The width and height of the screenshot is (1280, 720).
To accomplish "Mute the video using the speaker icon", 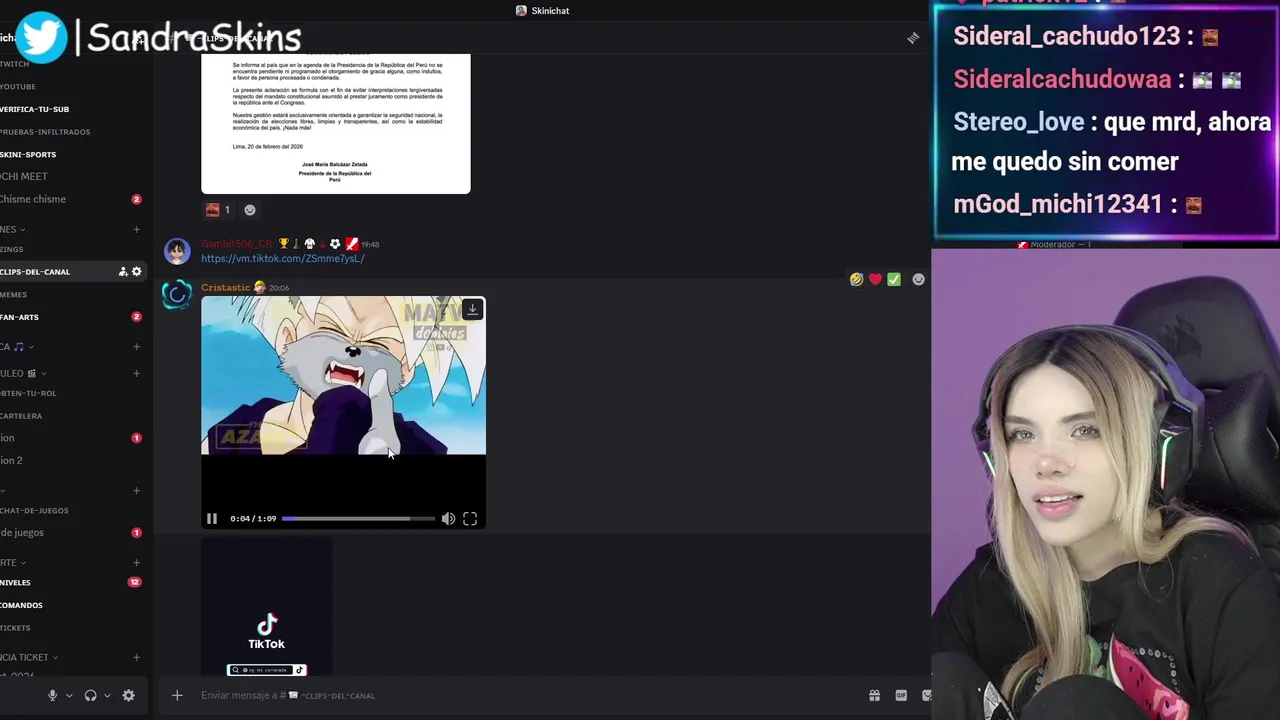I will point(448,518).
